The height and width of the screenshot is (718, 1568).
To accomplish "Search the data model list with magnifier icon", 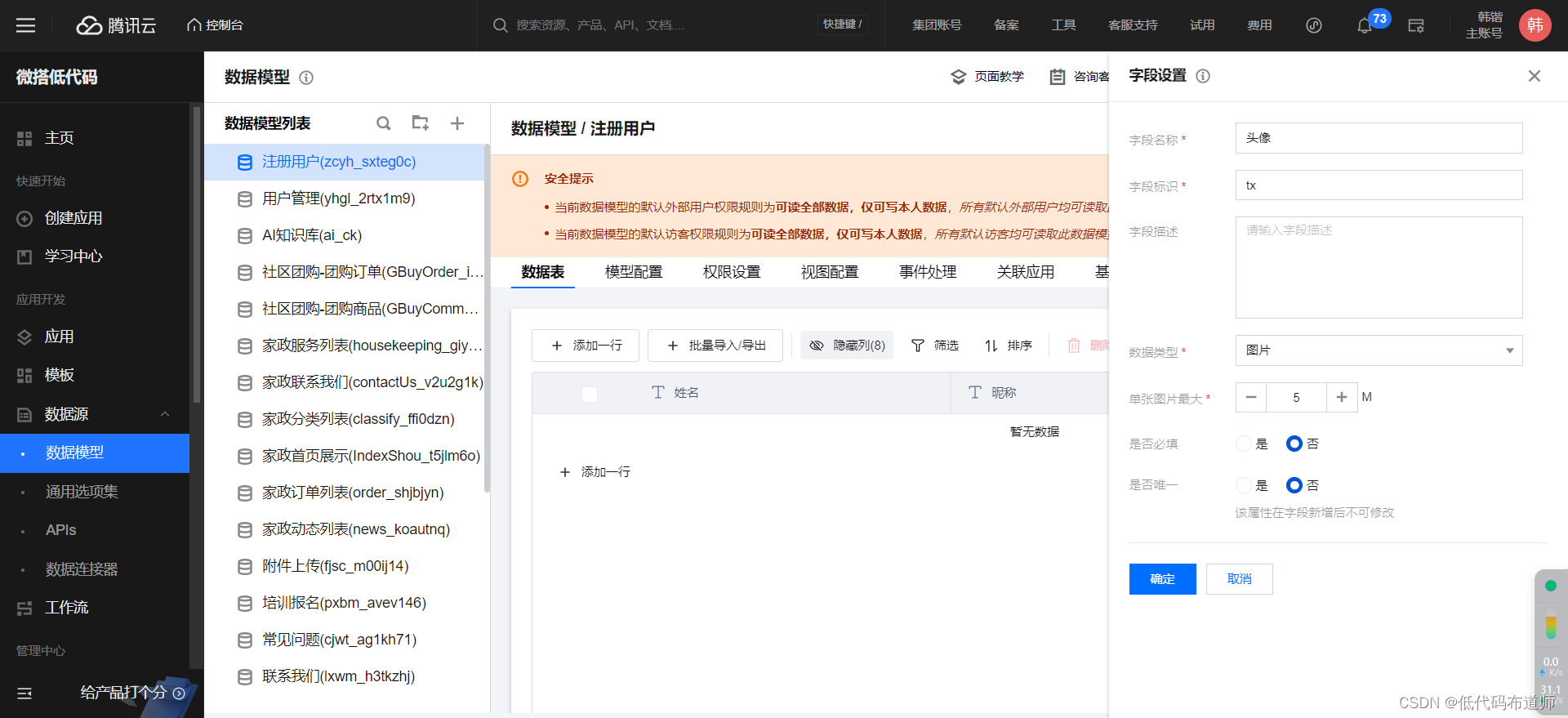I will click(x=383, y=123).
